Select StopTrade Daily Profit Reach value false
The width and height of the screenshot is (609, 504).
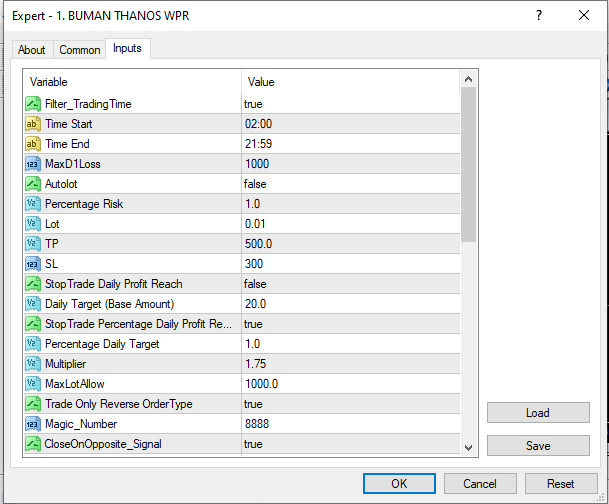(255, 284)
